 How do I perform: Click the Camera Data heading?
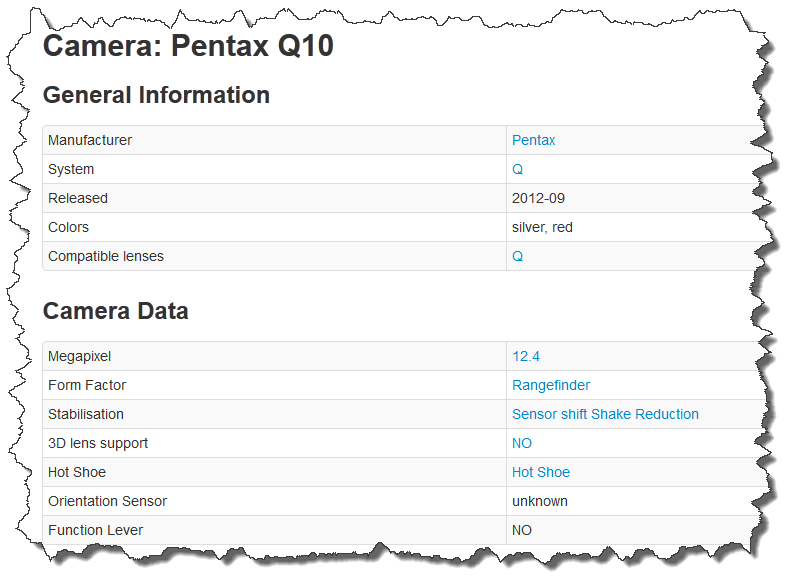point(116,311)
